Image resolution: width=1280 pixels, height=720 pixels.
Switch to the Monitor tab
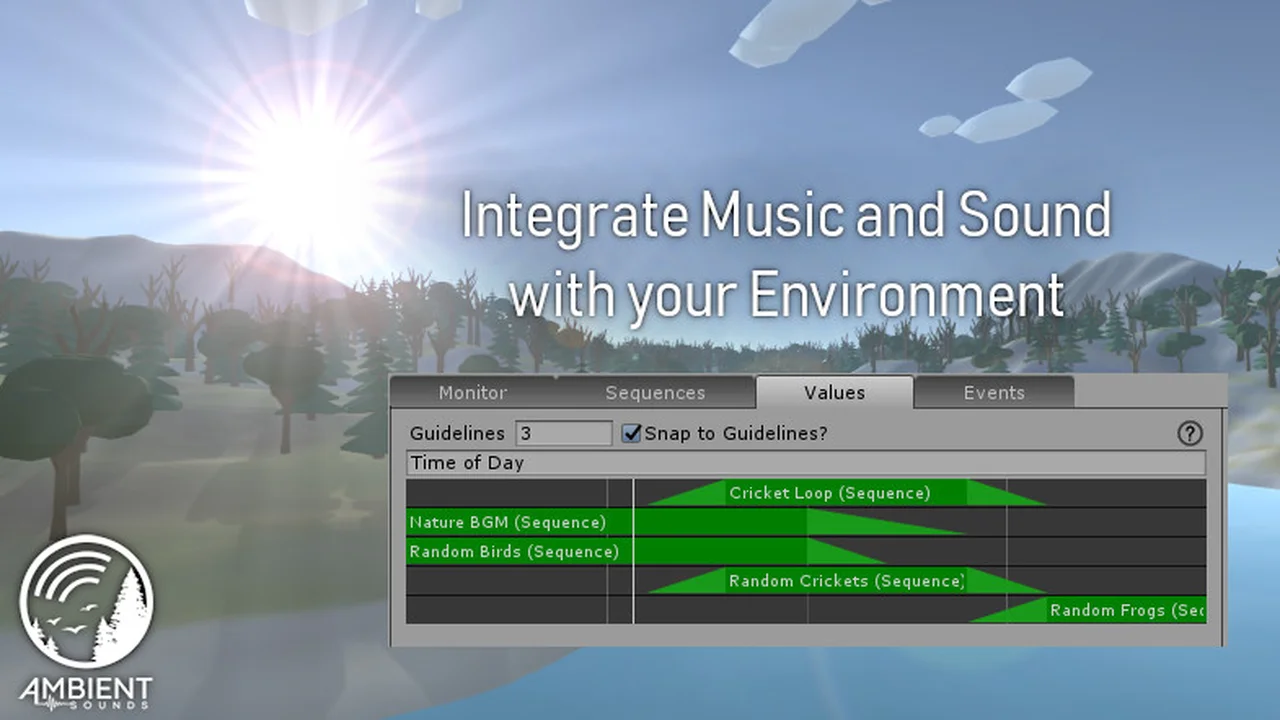click(x=473, y=393)
